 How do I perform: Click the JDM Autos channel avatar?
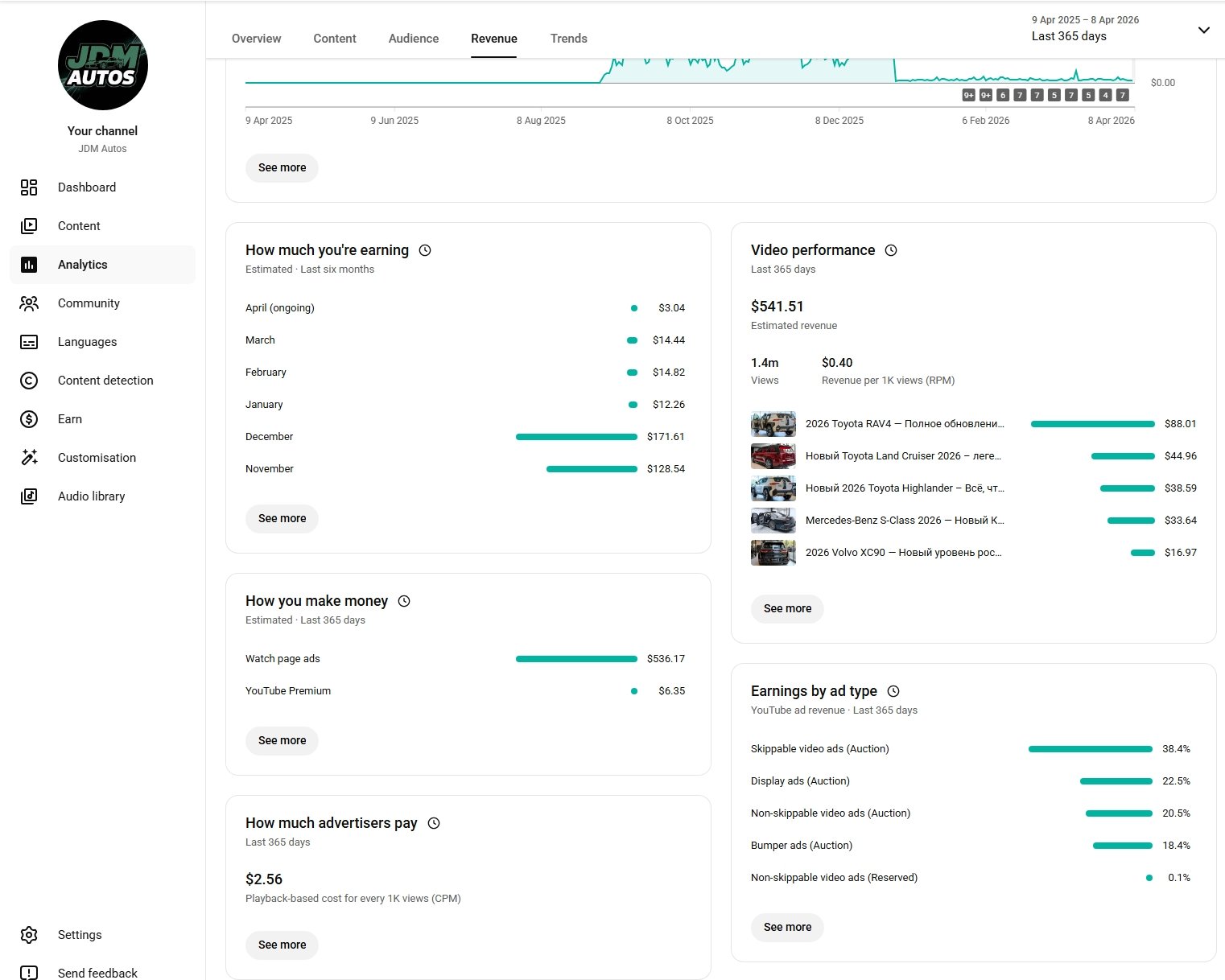pos(103,65)
